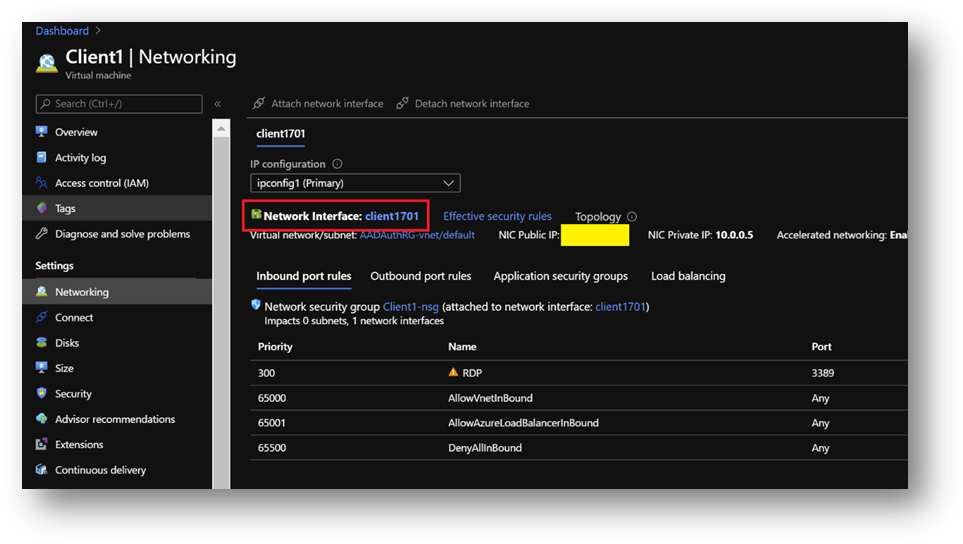This screenshot has width=963, height=544.
Task: Open the AllowVnetInBound rule
Action: click(x=490, y=398)
